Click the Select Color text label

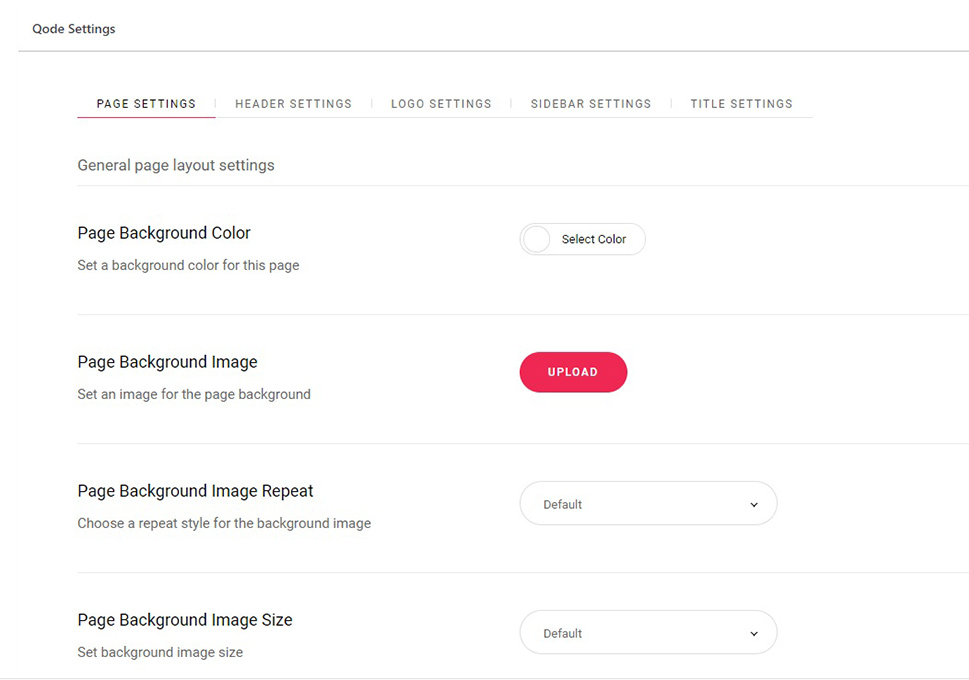click(x=594, y=239)
